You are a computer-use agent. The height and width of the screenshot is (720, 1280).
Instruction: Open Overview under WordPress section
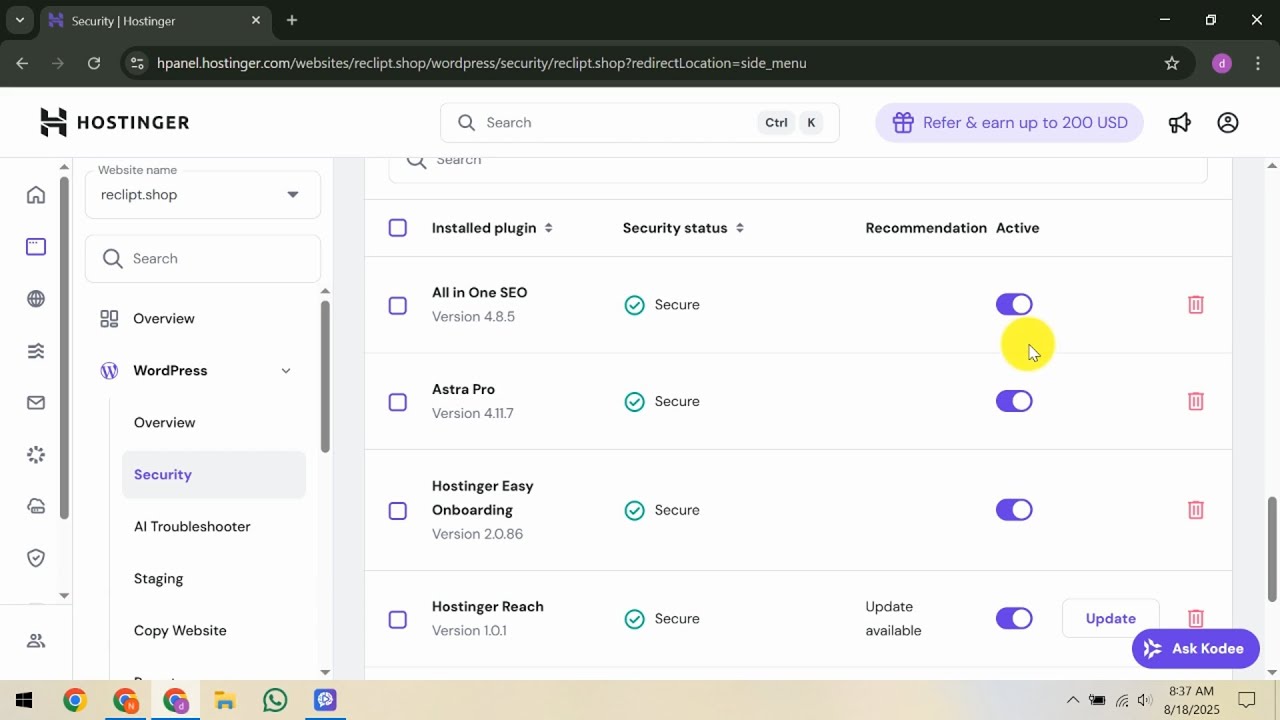(x=165, y=423)
